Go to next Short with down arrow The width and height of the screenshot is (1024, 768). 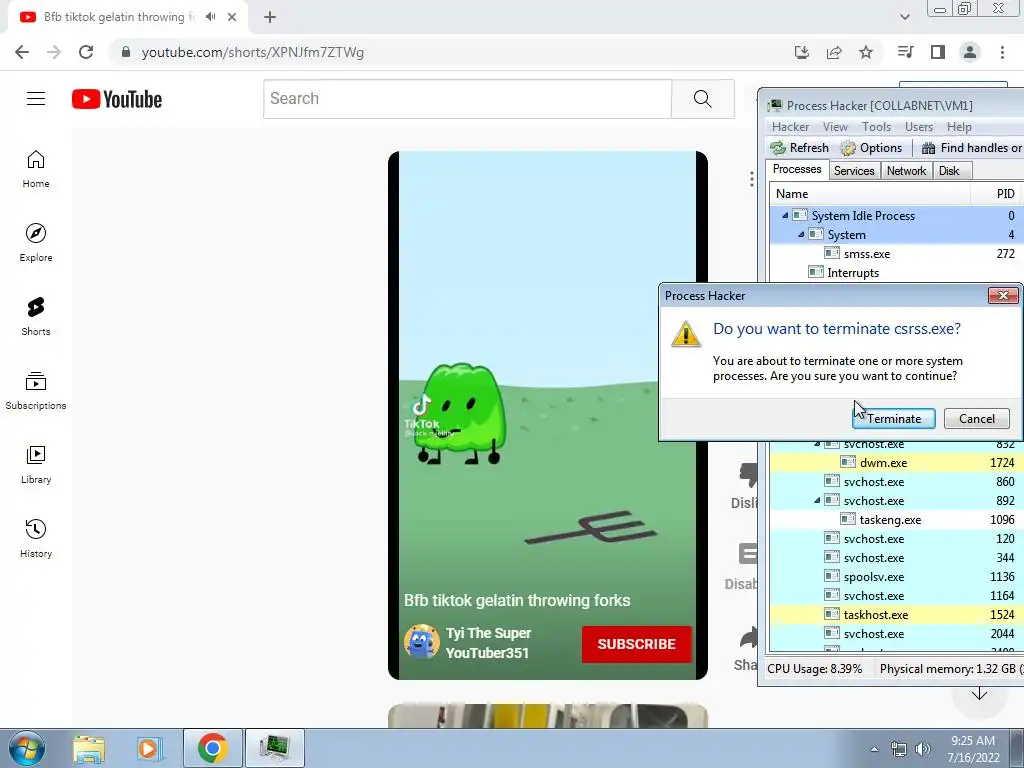[979, 694]
